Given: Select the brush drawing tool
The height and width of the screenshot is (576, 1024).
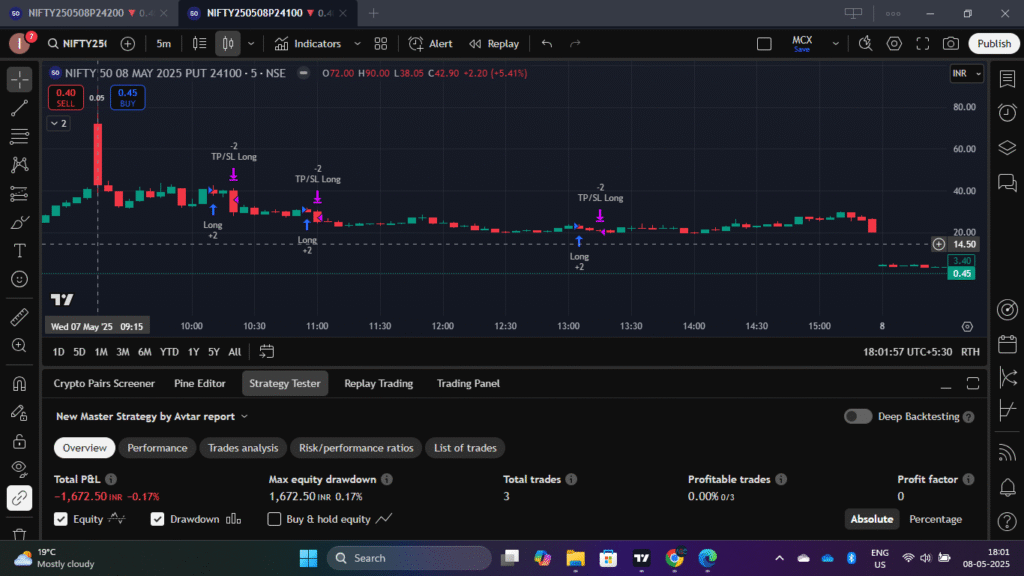Looking at the screenshot, I should tap(20, 223).
